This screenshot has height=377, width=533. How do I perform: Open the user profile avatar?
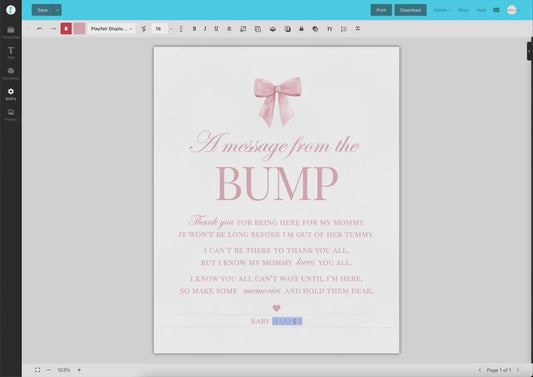[512, 10]
